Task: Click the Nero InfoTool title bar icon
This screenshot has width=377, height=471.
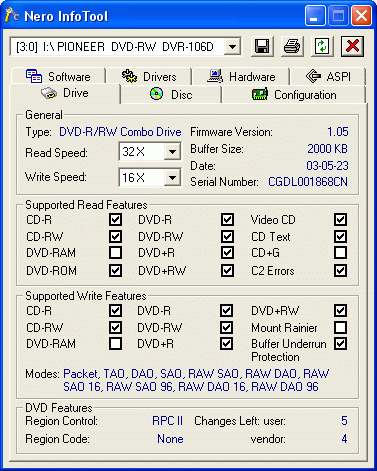Action: click(13, 15)
